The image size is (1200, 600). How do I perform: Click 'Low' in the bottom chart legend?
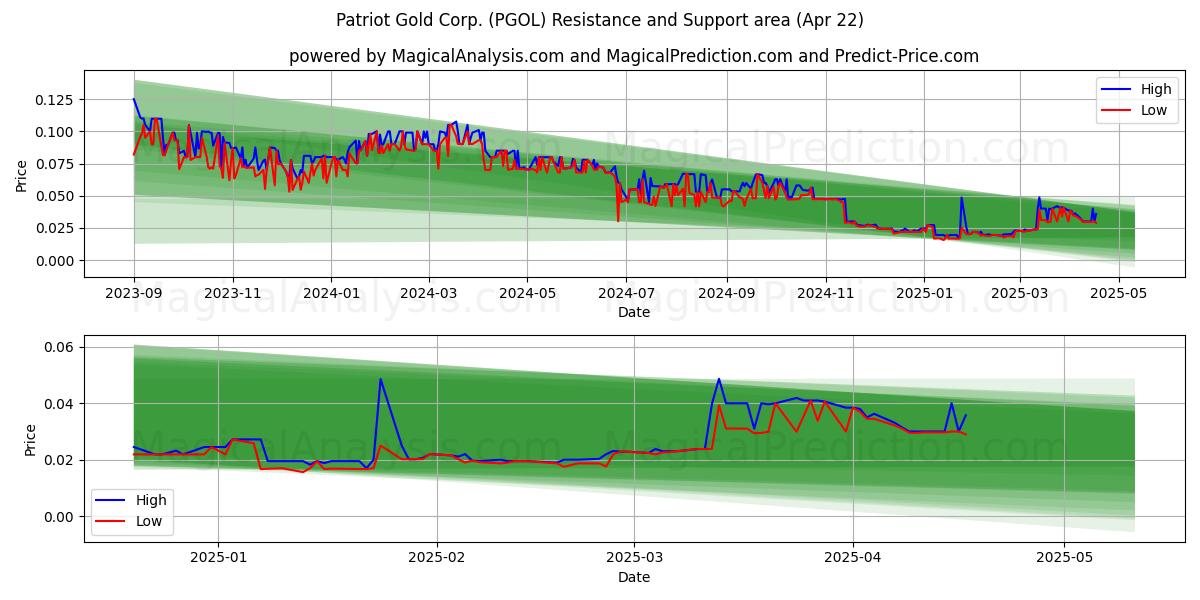(149, 521)
